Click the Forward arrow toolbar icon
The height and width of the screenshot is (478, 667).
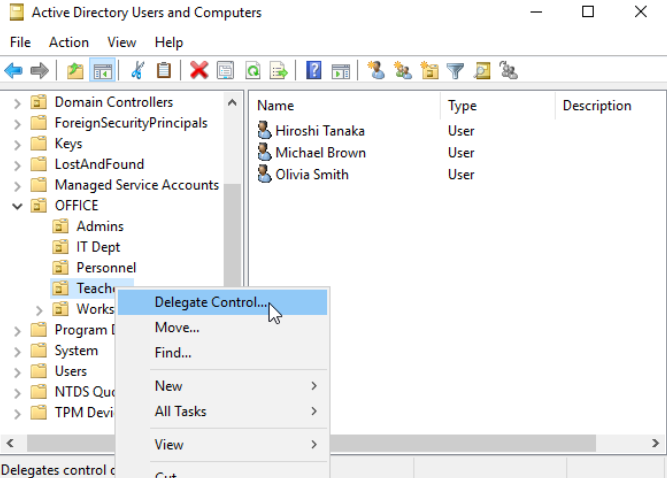(x=40, y=71)
